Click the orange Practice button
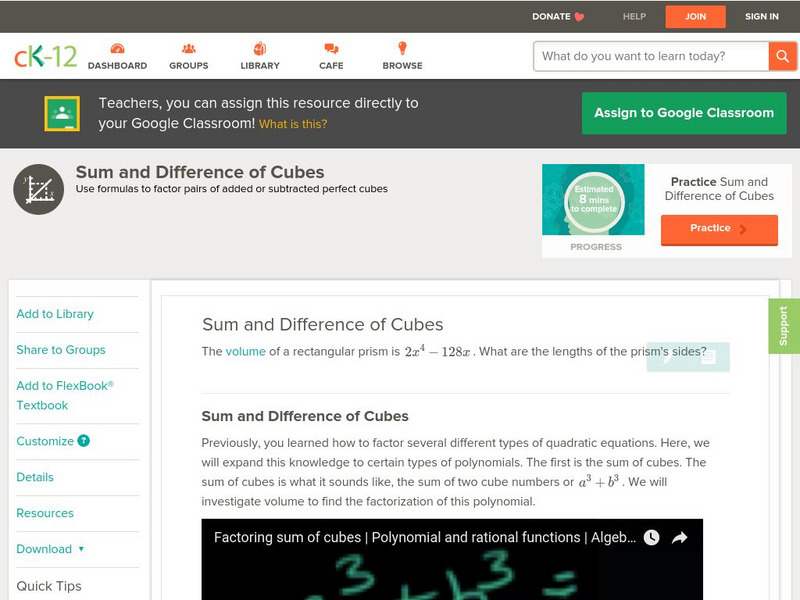 [719, 230]
